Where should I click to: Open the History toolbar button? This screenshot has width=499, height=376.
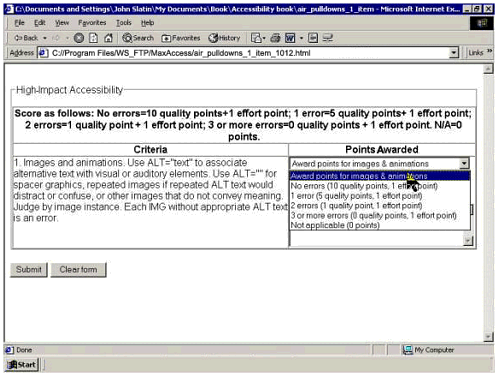pyautogui.click(x=224, y=38)
